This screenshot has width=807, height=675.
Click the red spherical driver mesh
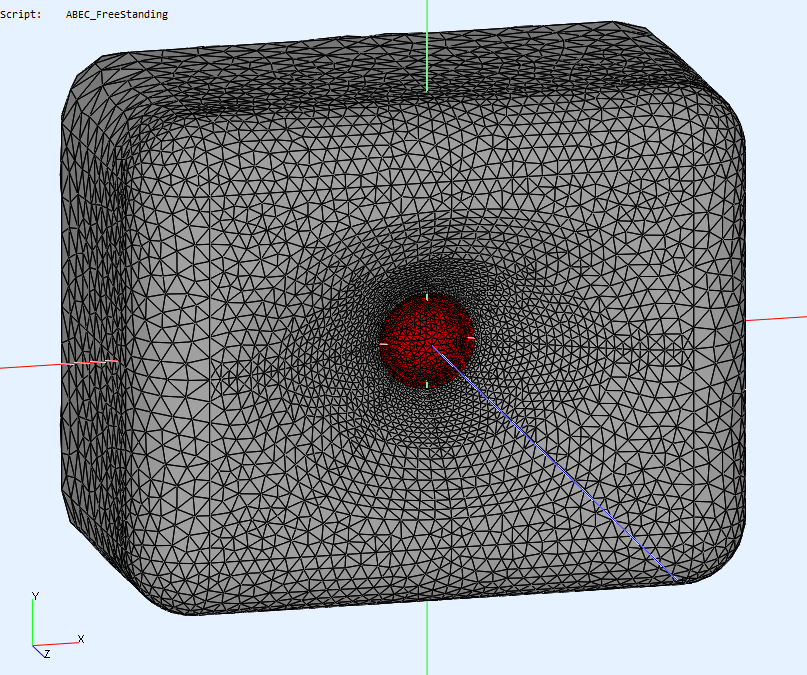click(427, 341)
